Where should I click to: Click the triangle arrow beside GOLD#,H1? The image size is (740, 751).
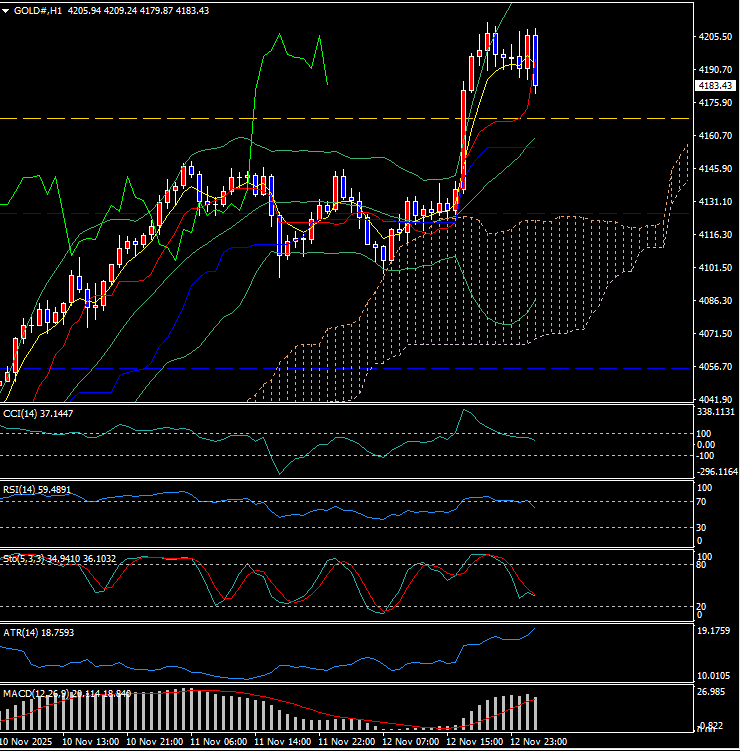click(6, 10)
